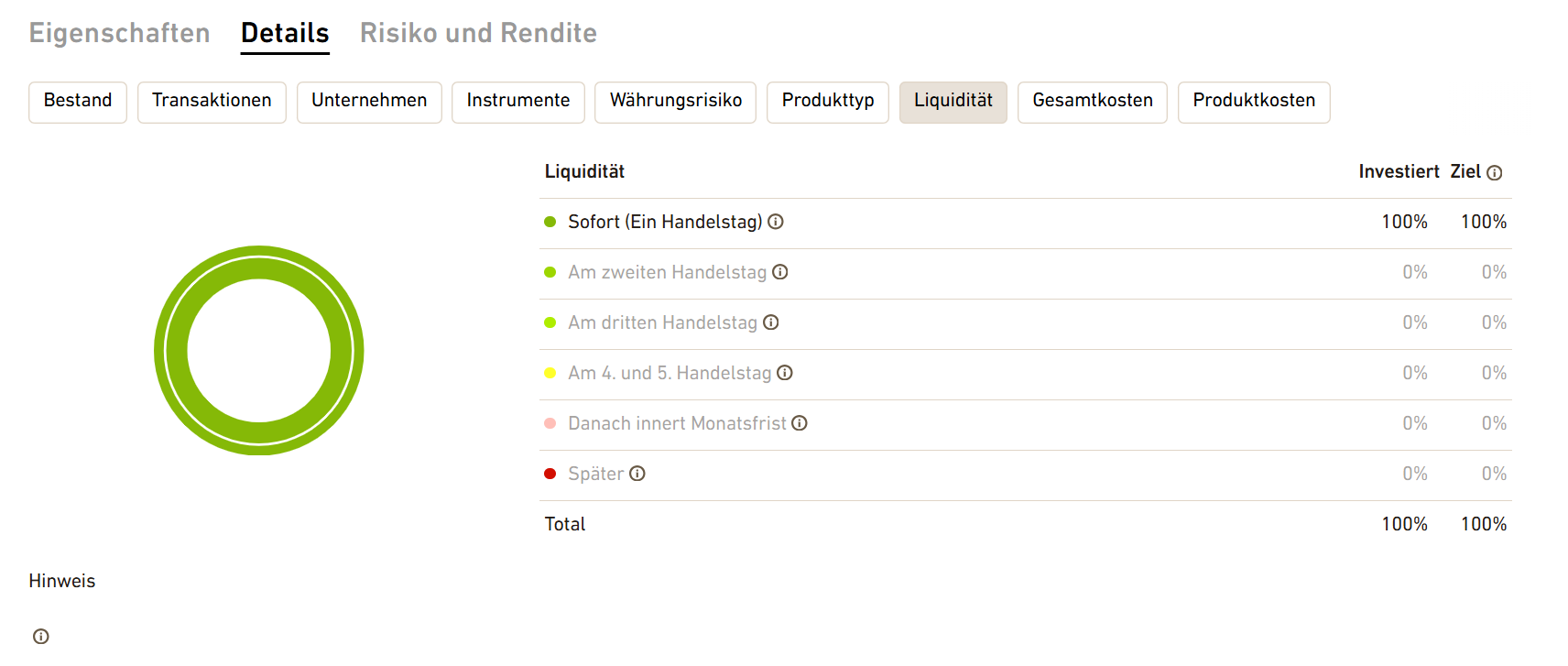Show info tooltip beside Später
Image resolution: width=1568 pixels, height=666 pixels.
tap(637, 474)
